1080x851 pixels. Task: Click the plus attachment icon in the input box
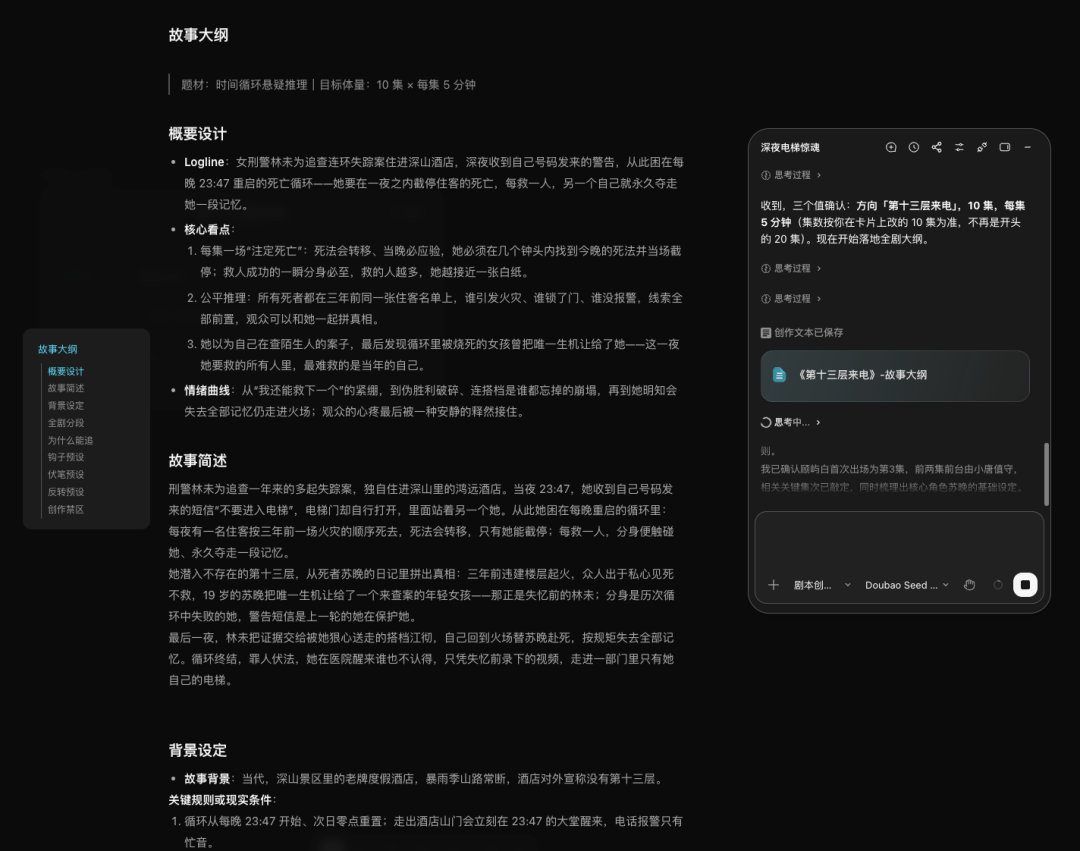click(773, 585)
